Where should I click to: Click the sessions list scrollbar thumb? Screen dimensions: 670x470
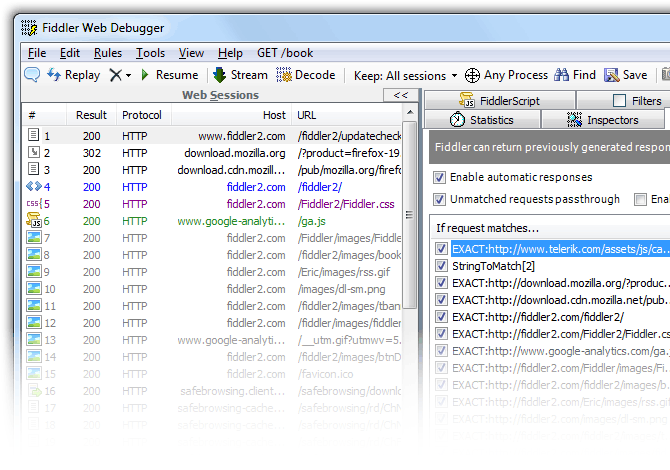410,215
